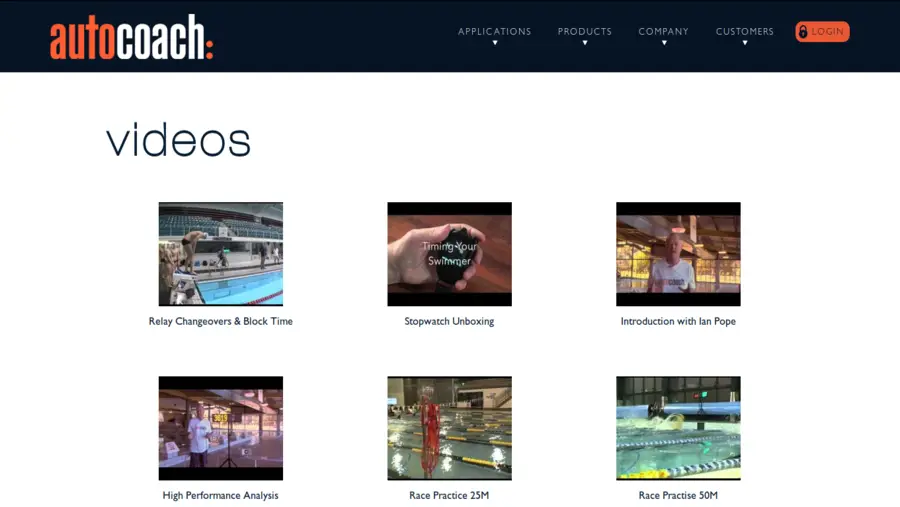Image resolution: width=900 pixels, height=507 pixels.
Task: Open the Race Practice 25M thumbnail
Action: [449, 428]
